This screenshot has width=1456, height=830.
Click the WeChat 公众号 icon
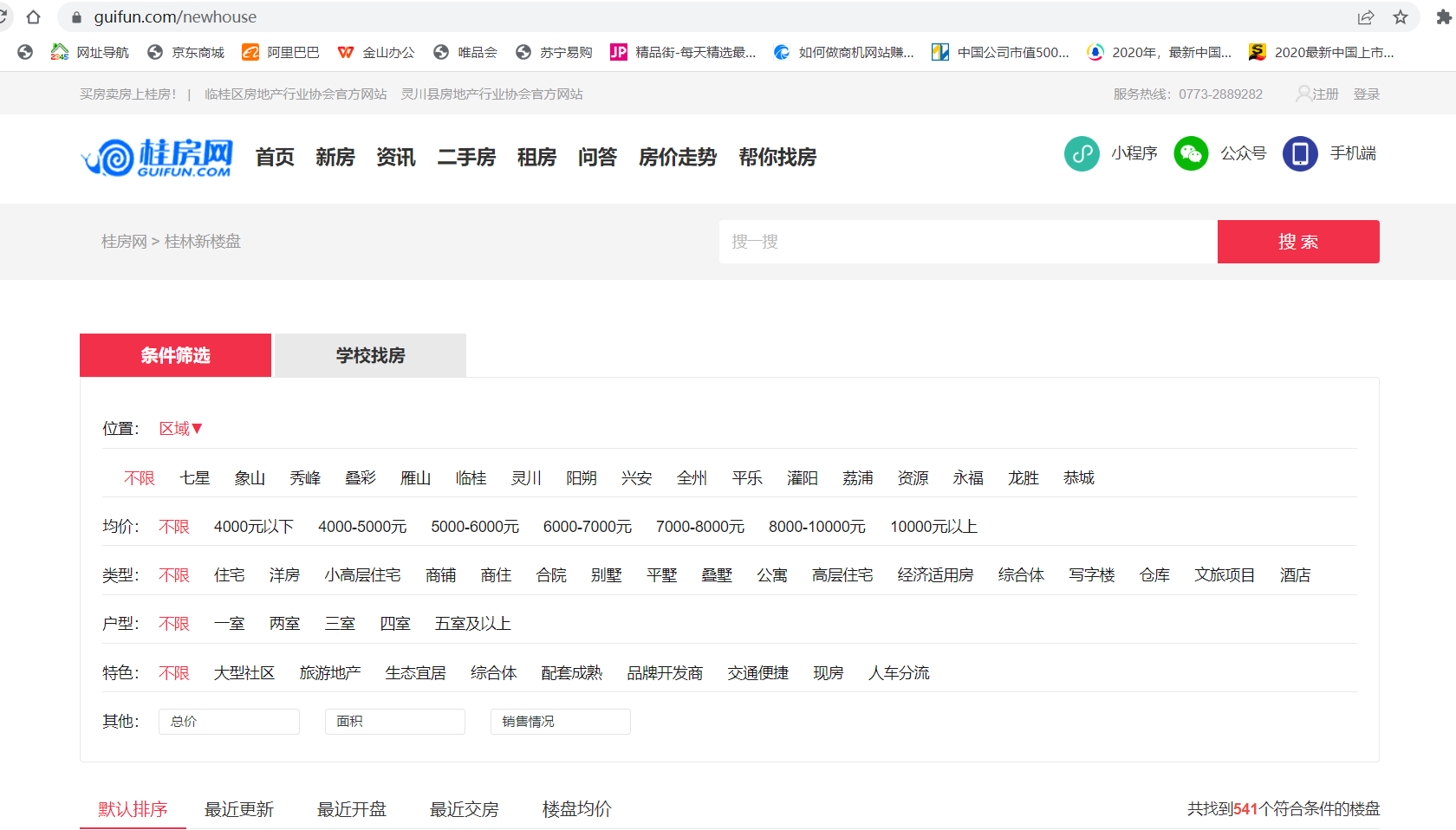(x=1191, y=154)
